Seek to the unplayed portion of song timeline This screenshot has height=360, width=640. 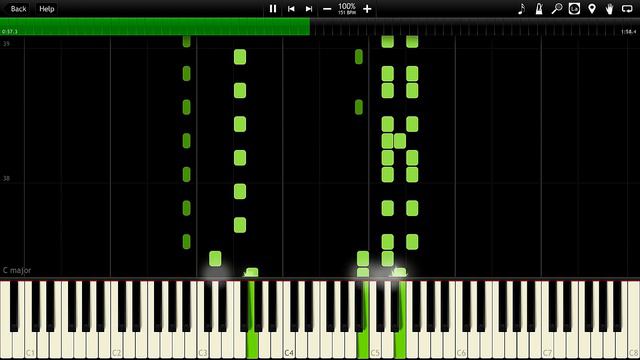[475, 27]
